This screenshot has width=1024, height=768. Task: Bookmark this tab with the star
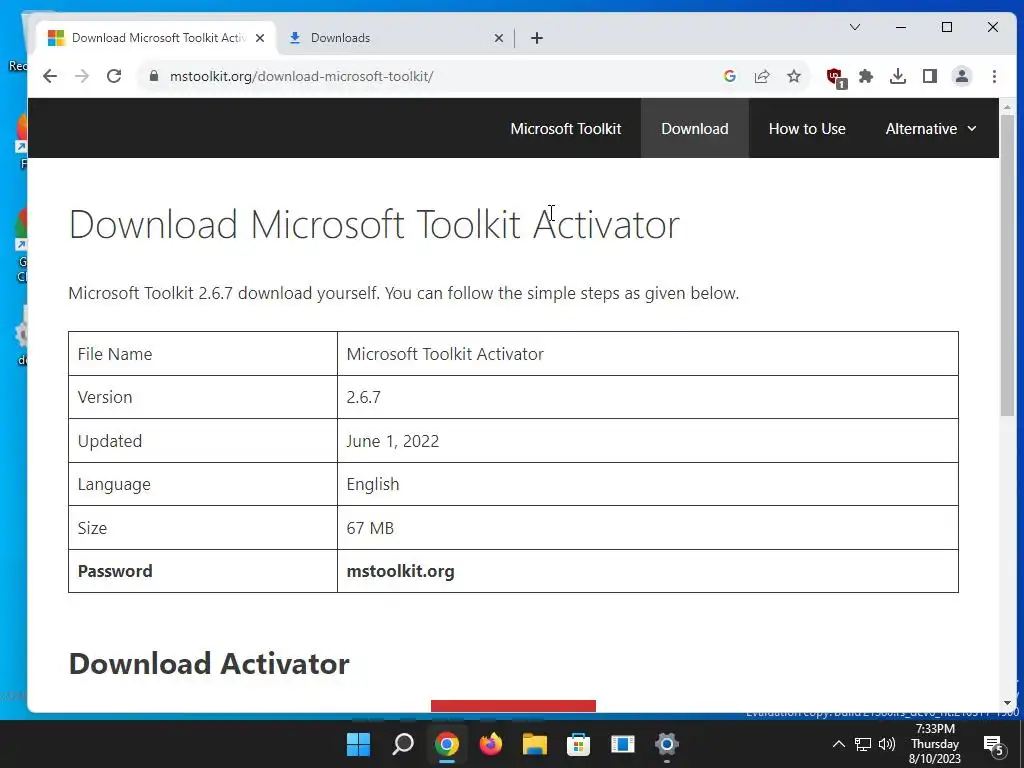[x=793, y=76]
